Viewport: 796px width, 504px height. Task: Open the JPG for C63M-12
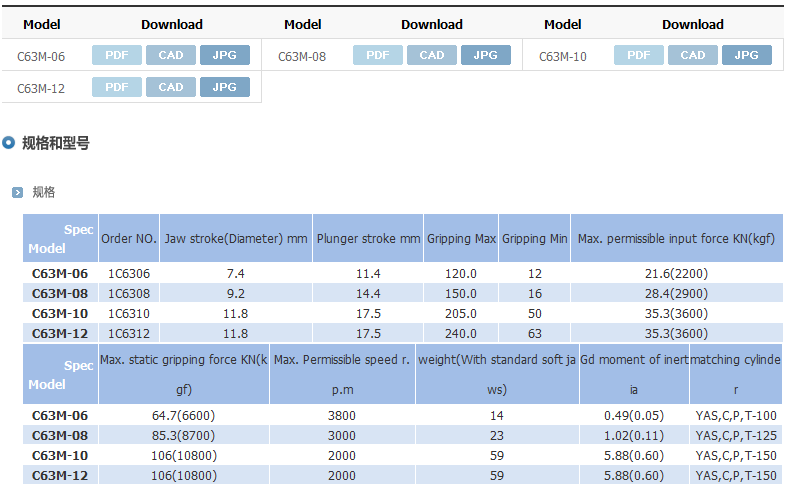tap(225, 87)
